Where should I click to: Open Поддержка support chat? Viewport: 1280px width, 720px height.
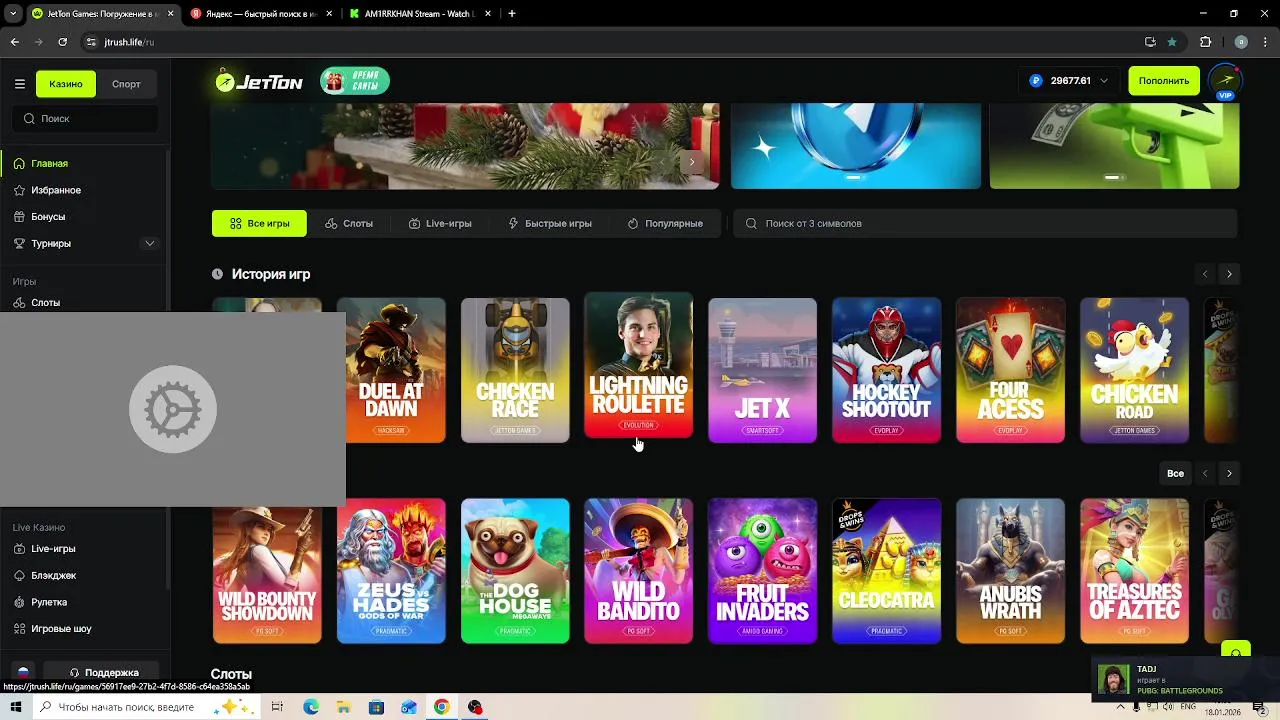(x=104, y=673)
